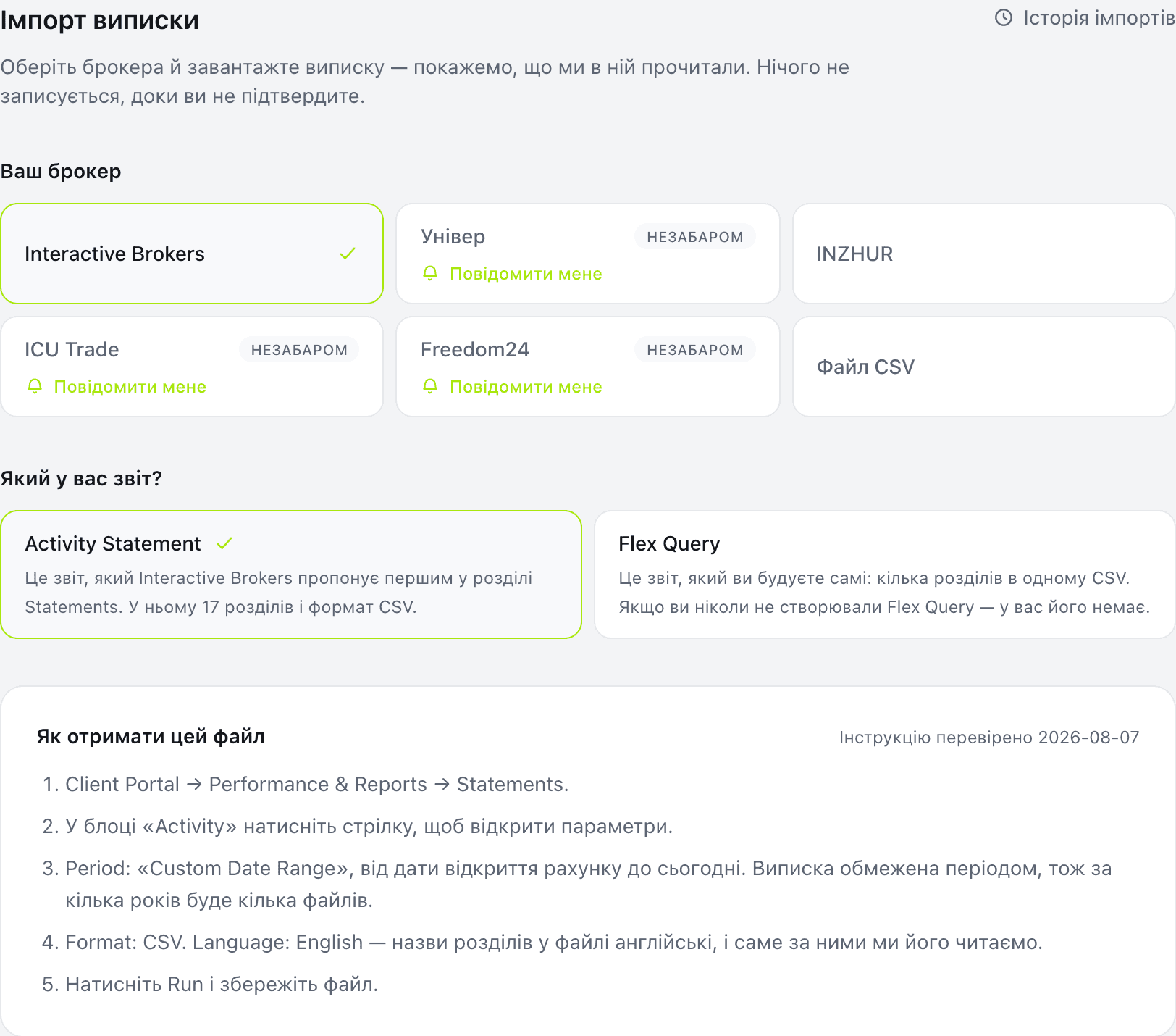This screenshot has width=1176, height=1036.
Task: Select the Activity Statement report type
Action: 291,575
